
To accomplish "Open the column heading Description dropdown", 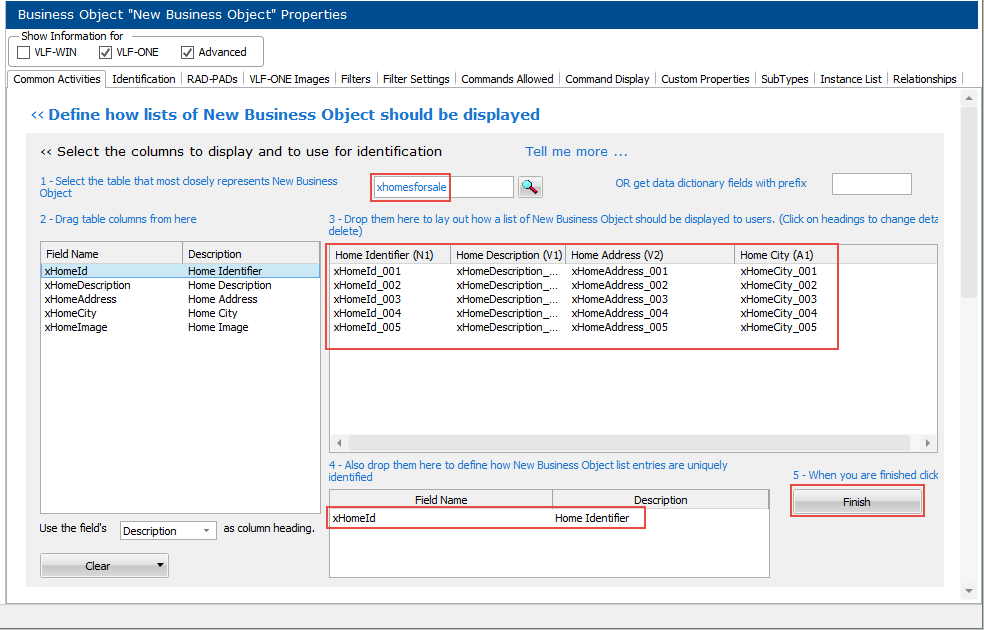I will pyautogui.click(x=167, y=531).
